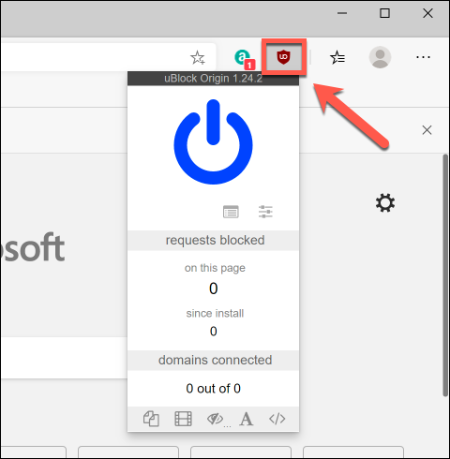
Task: Click the domains connected header
Action: [213, 360]
